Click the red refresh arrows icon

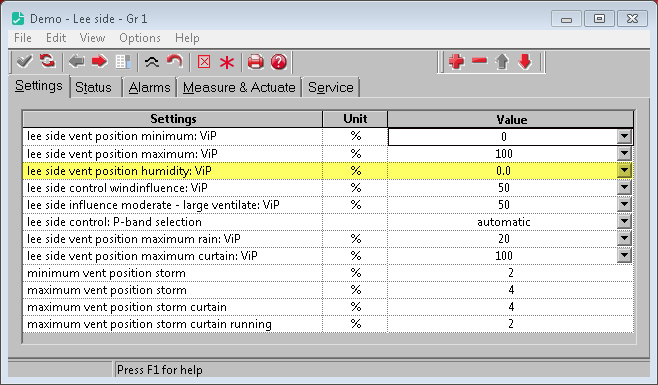(x=47, y=62)
